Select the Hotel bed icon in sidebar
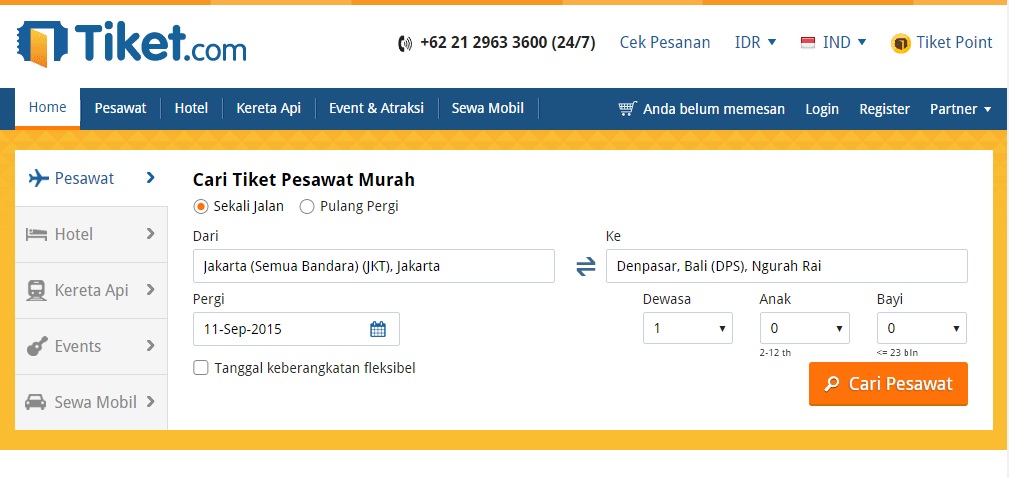This screenshot has width=1009, height=478. (x=37, y=234)
